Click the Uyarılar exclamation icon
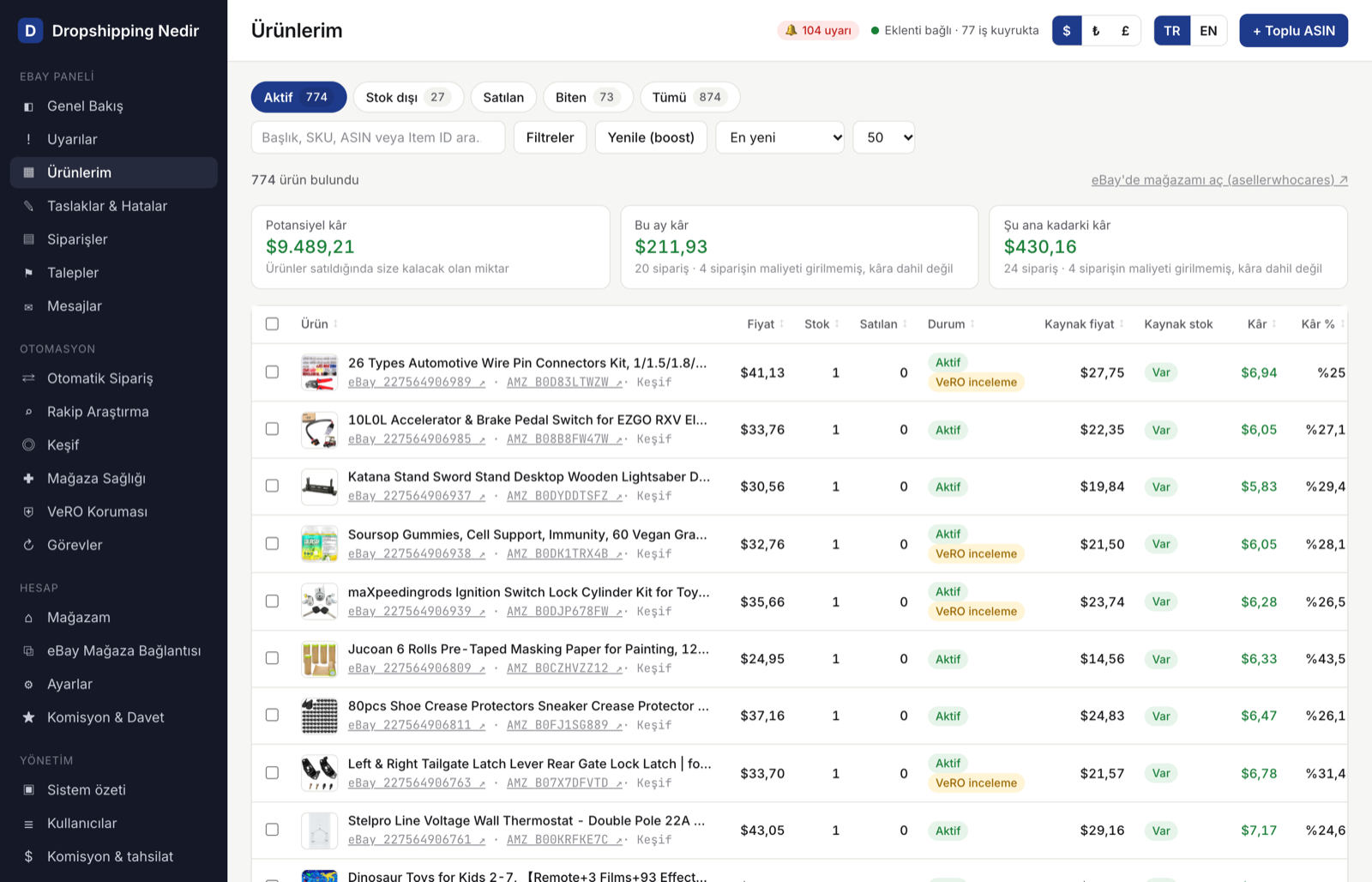 click(28, 139)
